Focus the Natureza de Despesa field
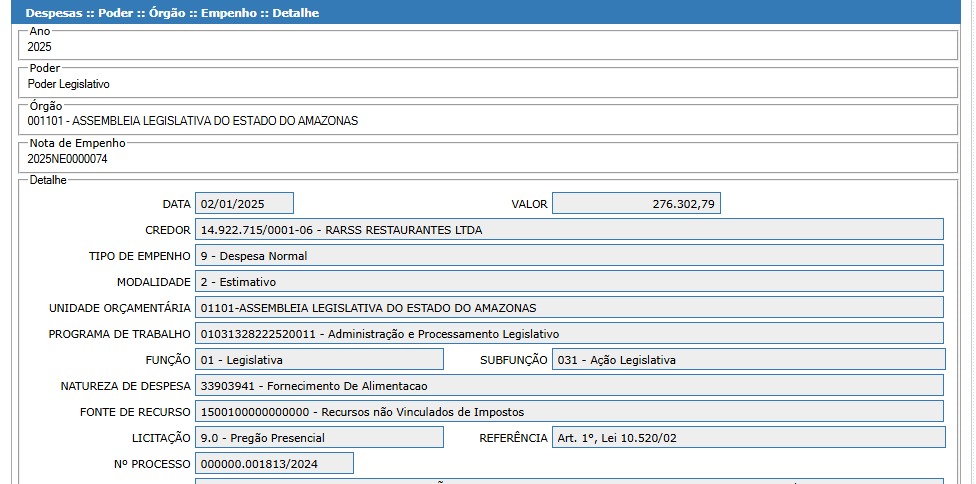This screenshot has height=484, width=976. point(568,386)
